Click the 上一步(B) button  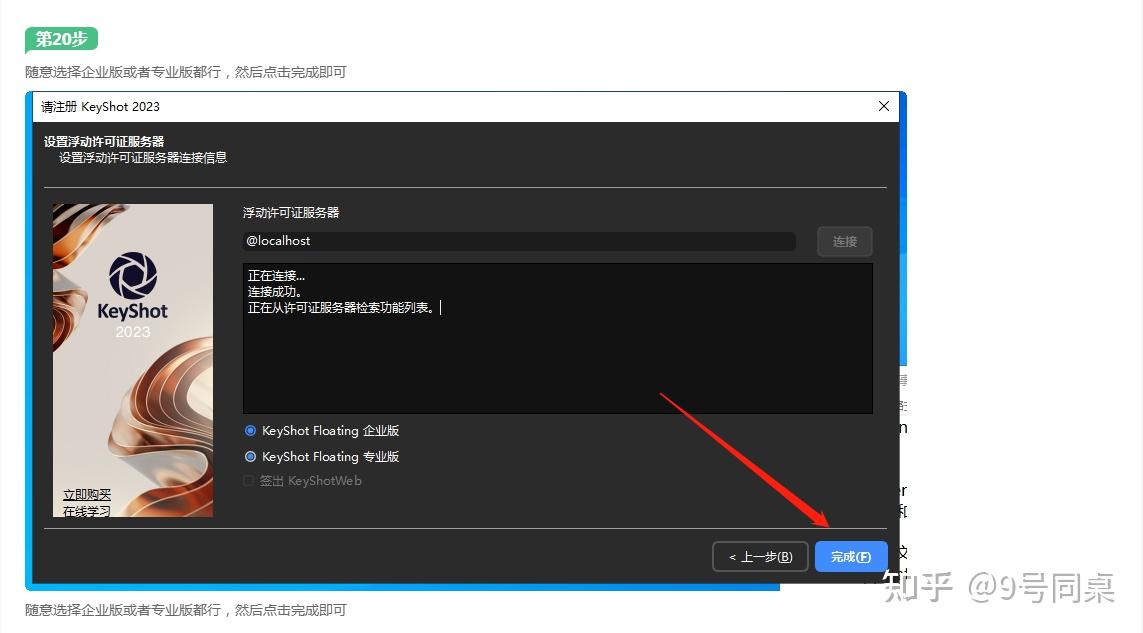coord(760,556)
